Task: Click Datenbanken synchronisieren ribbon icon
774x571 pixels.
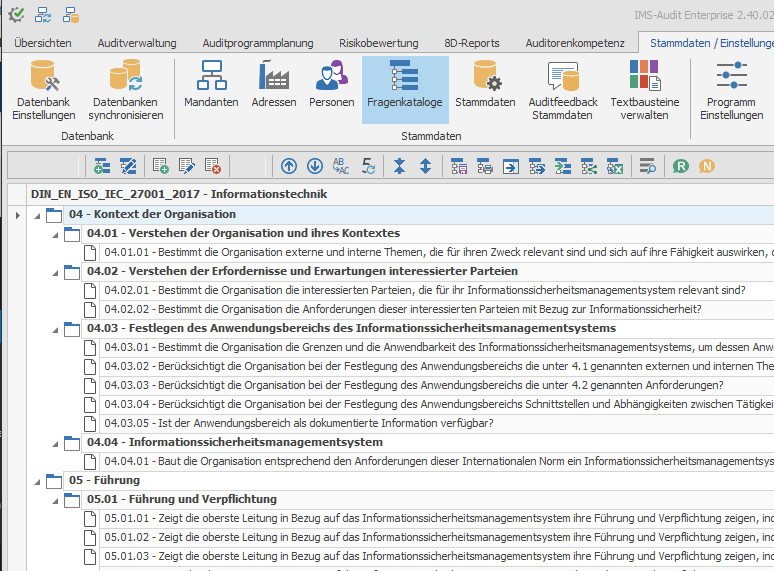Action: 125,89
